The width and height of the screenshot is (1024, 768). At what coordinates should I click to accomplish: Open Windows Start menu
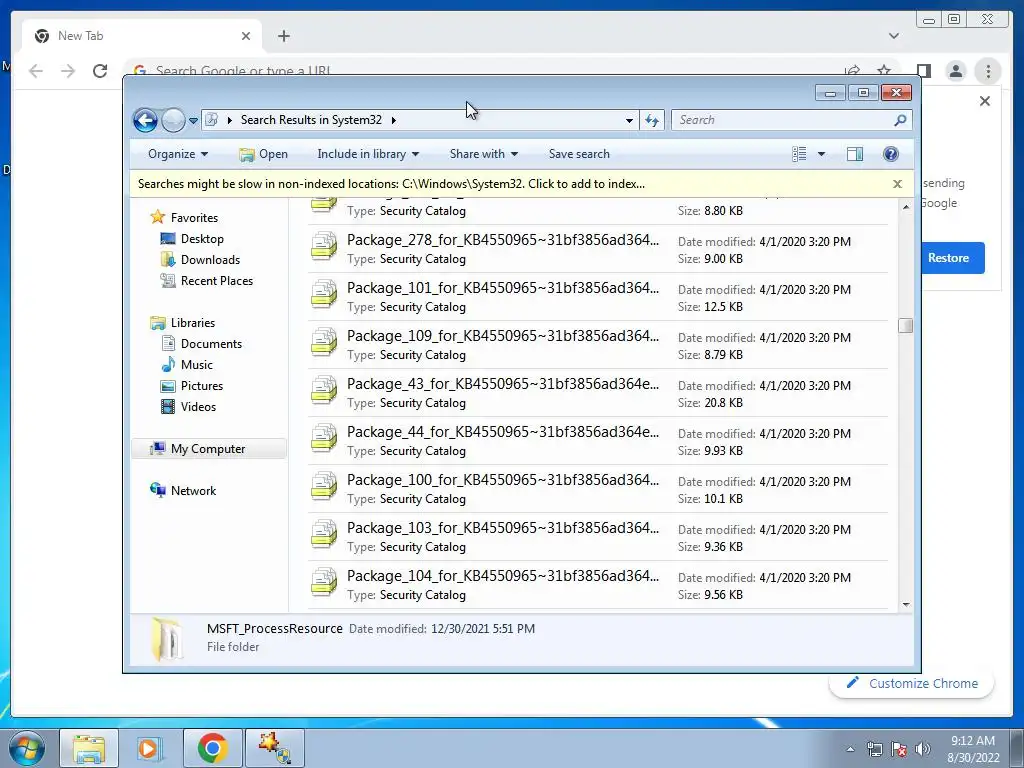click(x=26, y=748)
